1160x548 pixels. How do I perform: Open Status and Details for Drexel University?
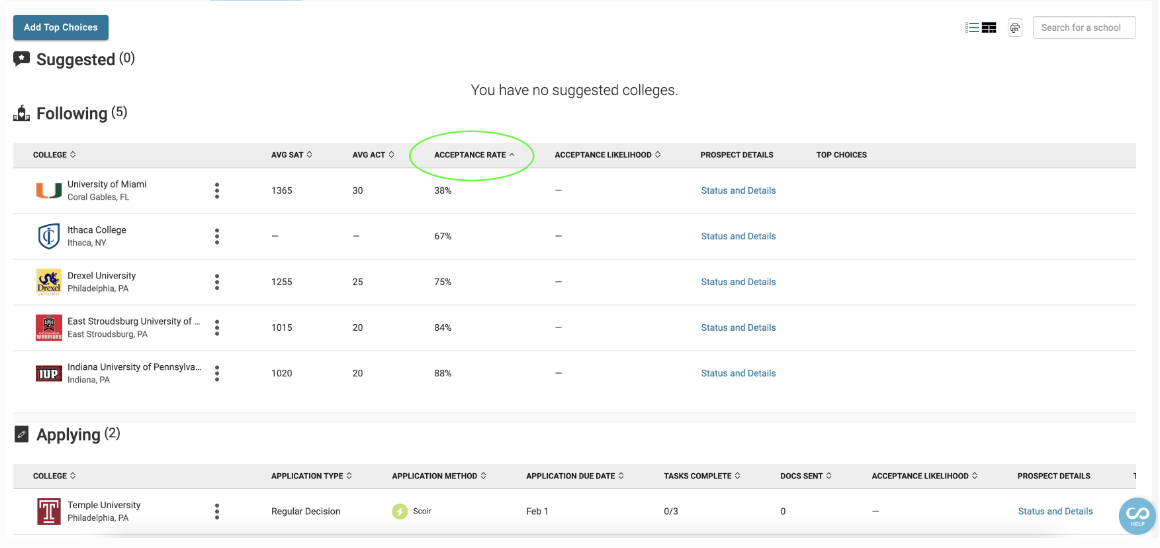point(738,282)
